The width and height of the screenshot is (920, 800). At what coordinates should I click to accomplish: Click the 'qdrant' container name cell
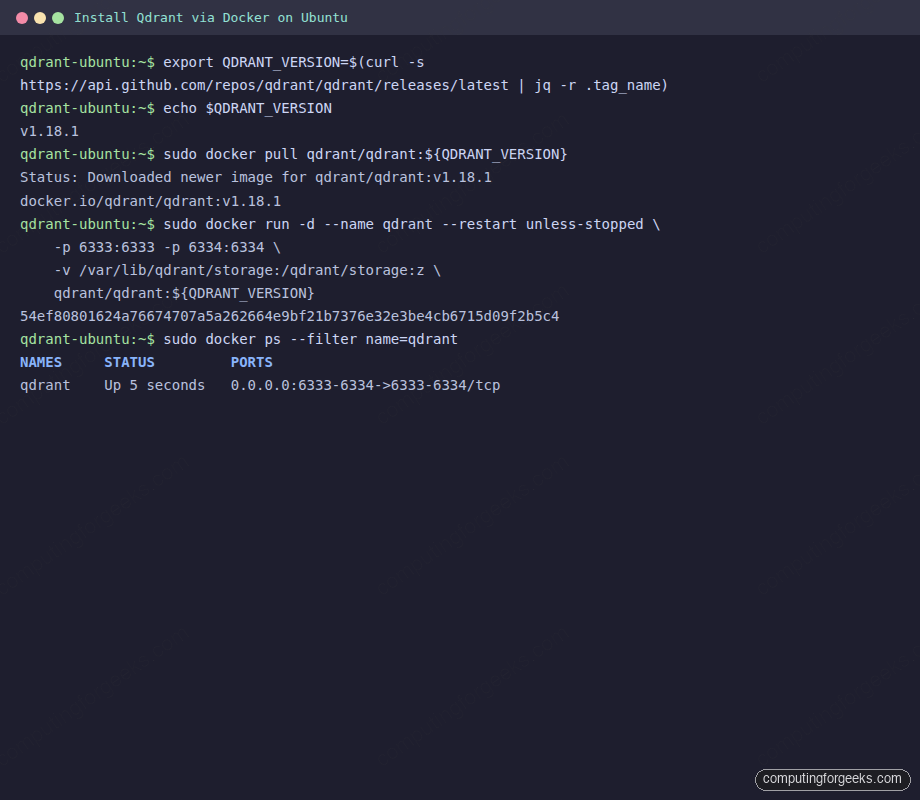click(x=45, y=386)
